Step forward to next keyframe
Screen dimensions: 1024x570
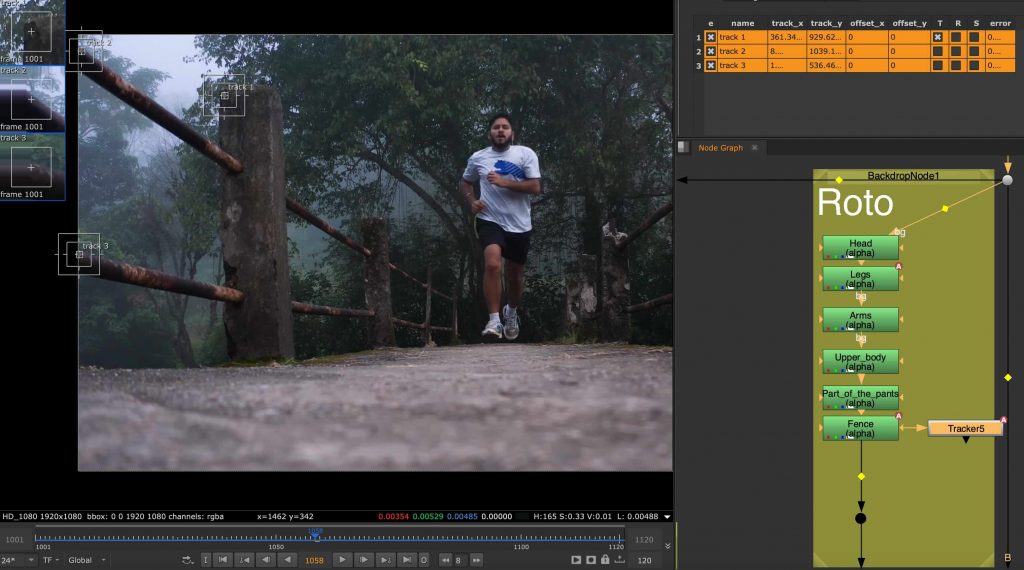(x=386, y=560)
